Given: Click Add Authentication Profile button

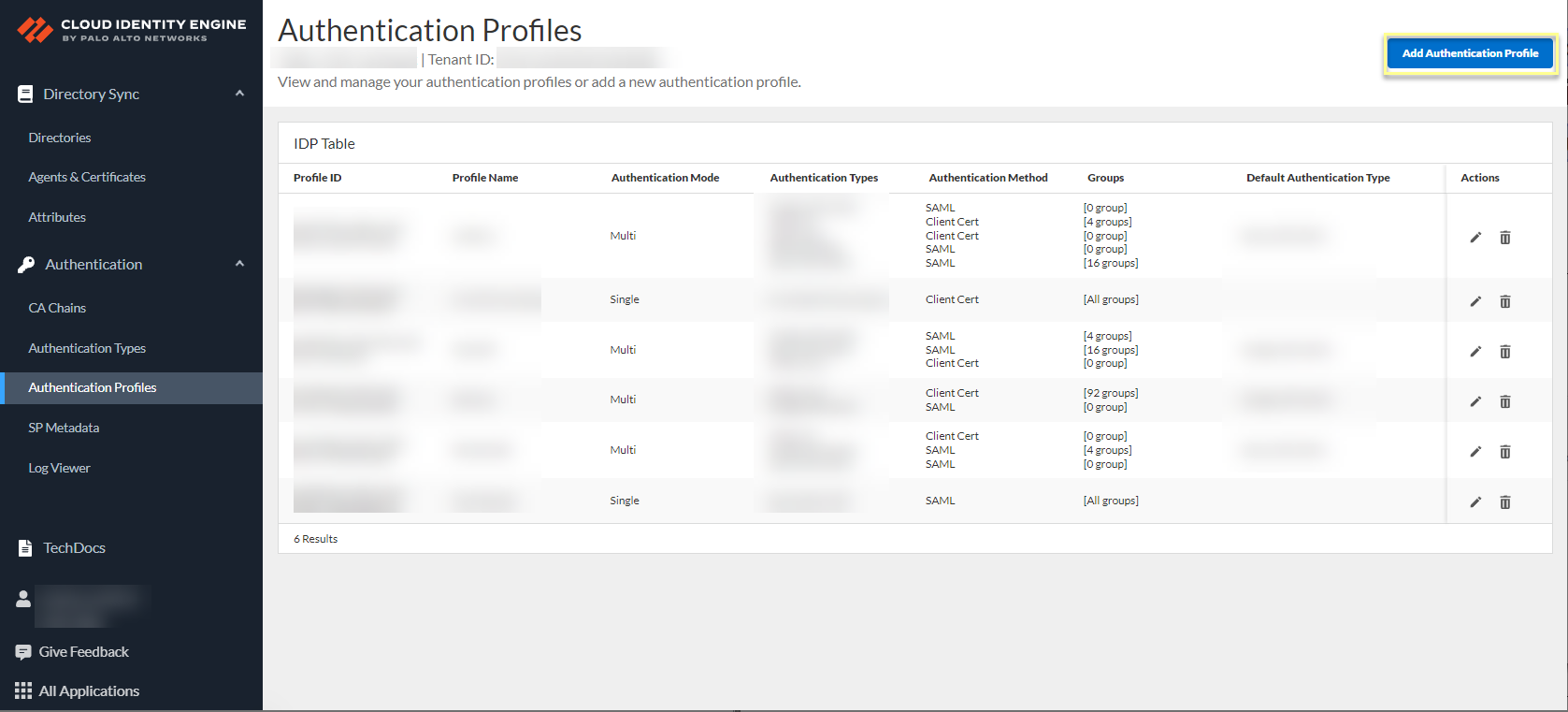Looking at the screenshot, I should (x=1470, y=53).
